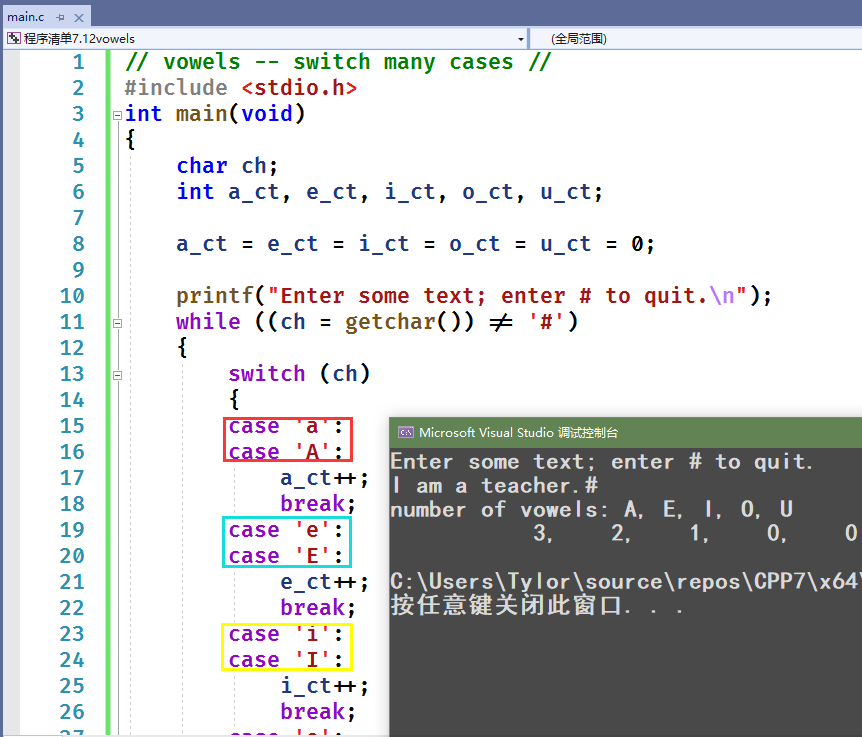Click the getchar() call in the while condition
The height and width of the screenshot is (737, 862).
pos(408,322)
